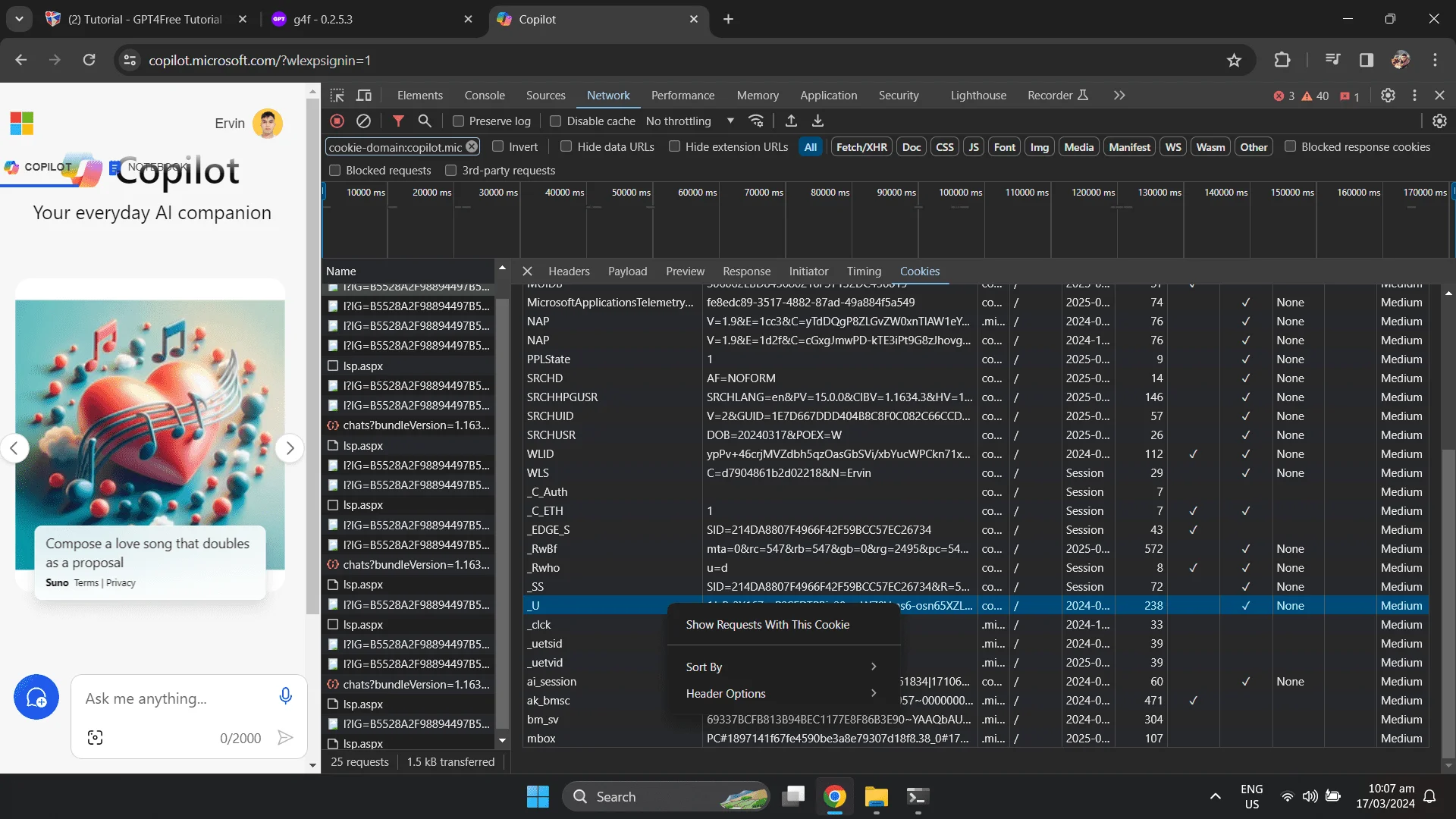Open Suno Privacy link
This screenshot has width=1456, height=819.
(x=121, y=583)
